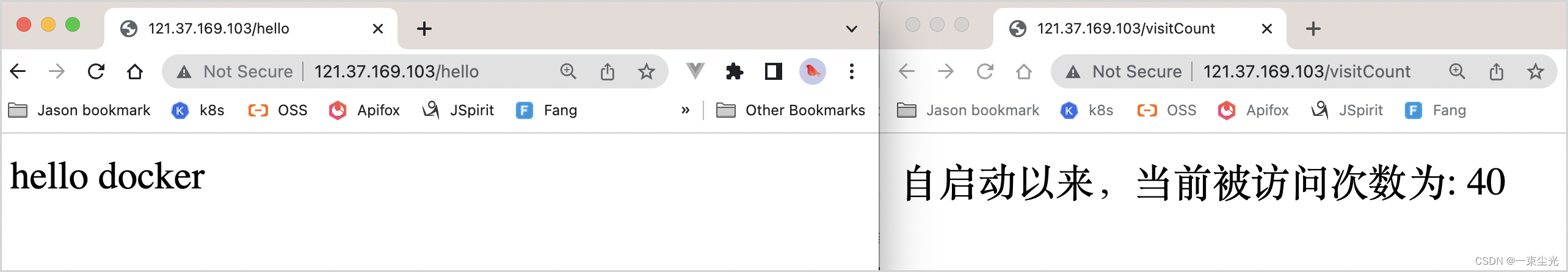
Task: Toggle the side panel button
Action: tap(773, 72)
